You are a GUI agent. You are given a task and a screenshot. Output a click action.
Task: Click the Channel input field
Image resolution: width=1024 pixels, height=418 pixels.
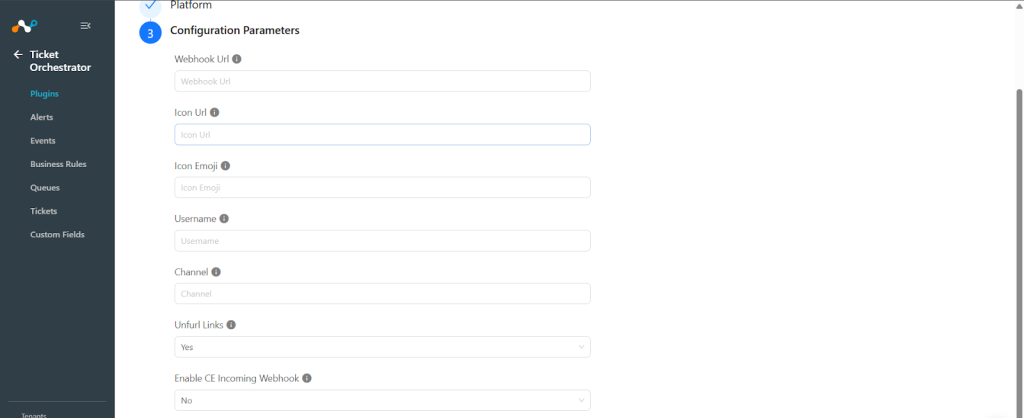pos(382,294)
